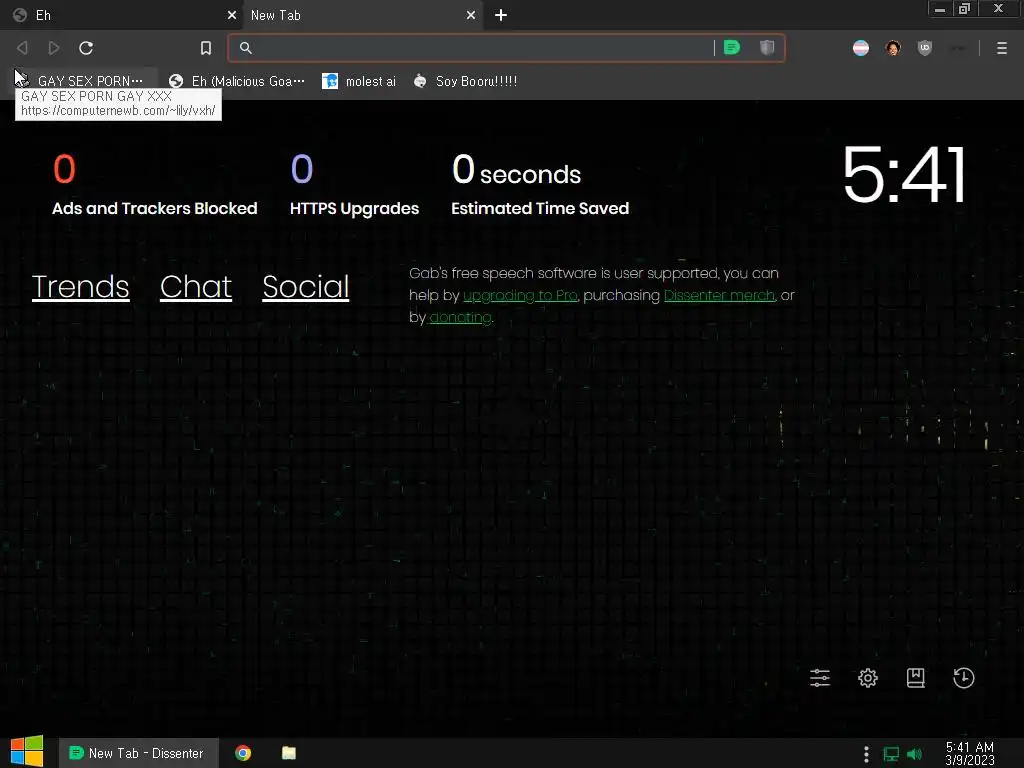
Task: Click the 'Ads and Trackers Blocked' counter
Action: (x=154, y=184)
